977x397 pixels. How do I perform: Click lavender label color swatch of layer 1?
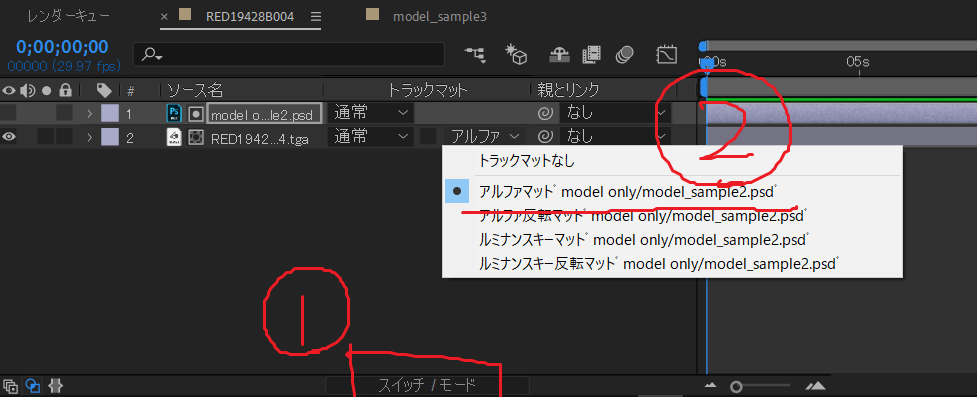pos(110,113)
